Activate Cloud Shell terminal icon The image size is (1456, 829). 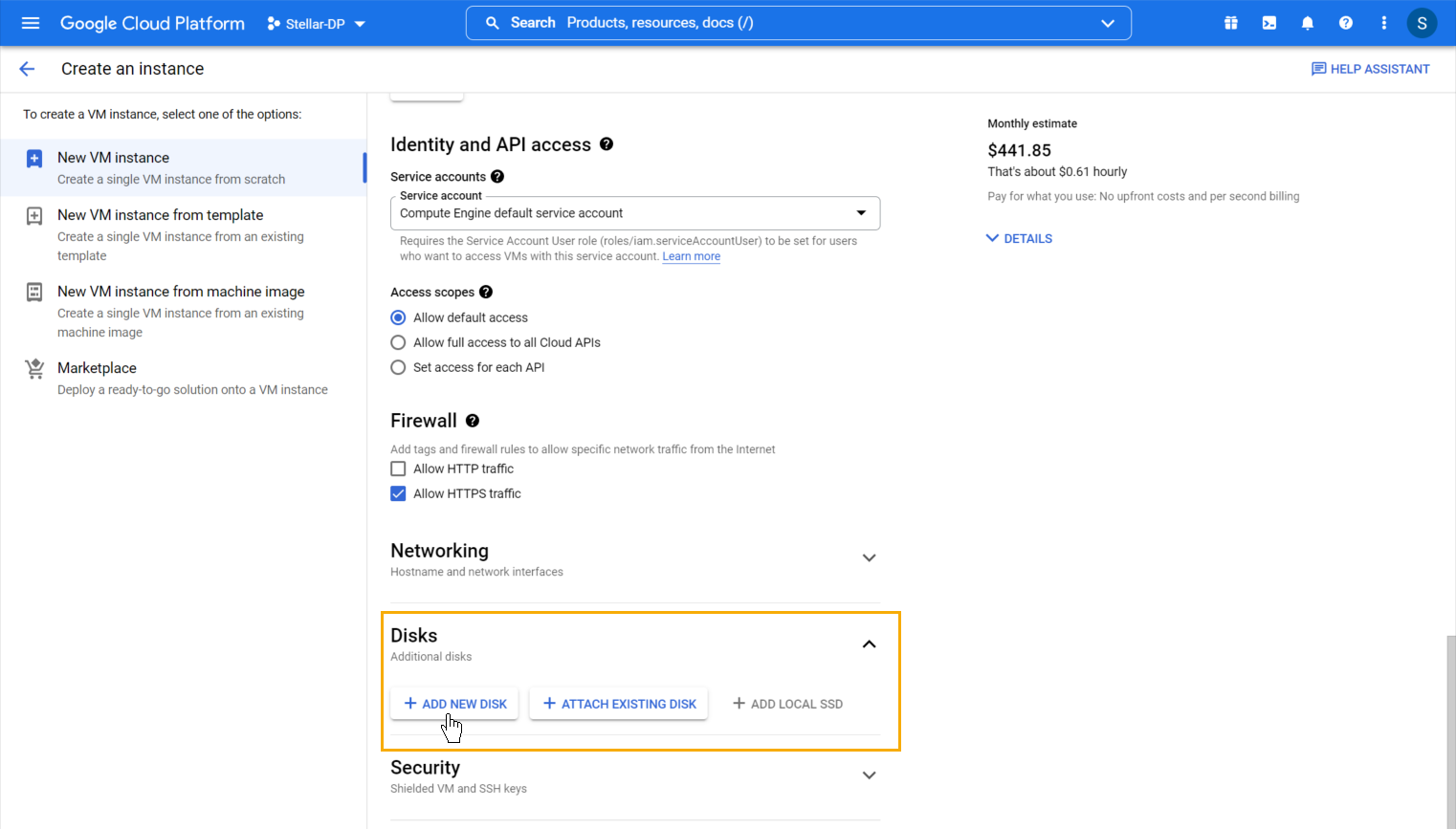click(x=1269, y=23)
